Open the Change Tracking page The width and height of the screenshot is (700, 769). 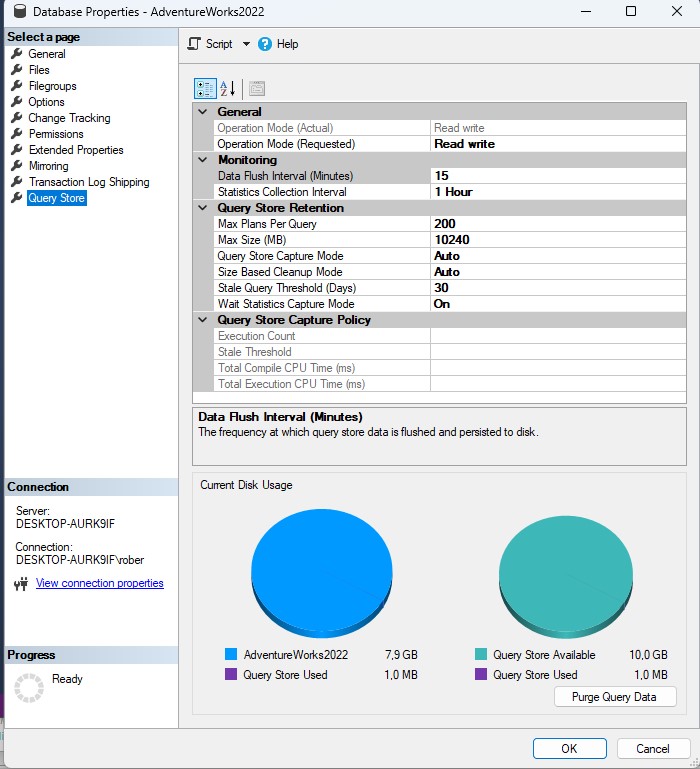click(x=69, y=118)
